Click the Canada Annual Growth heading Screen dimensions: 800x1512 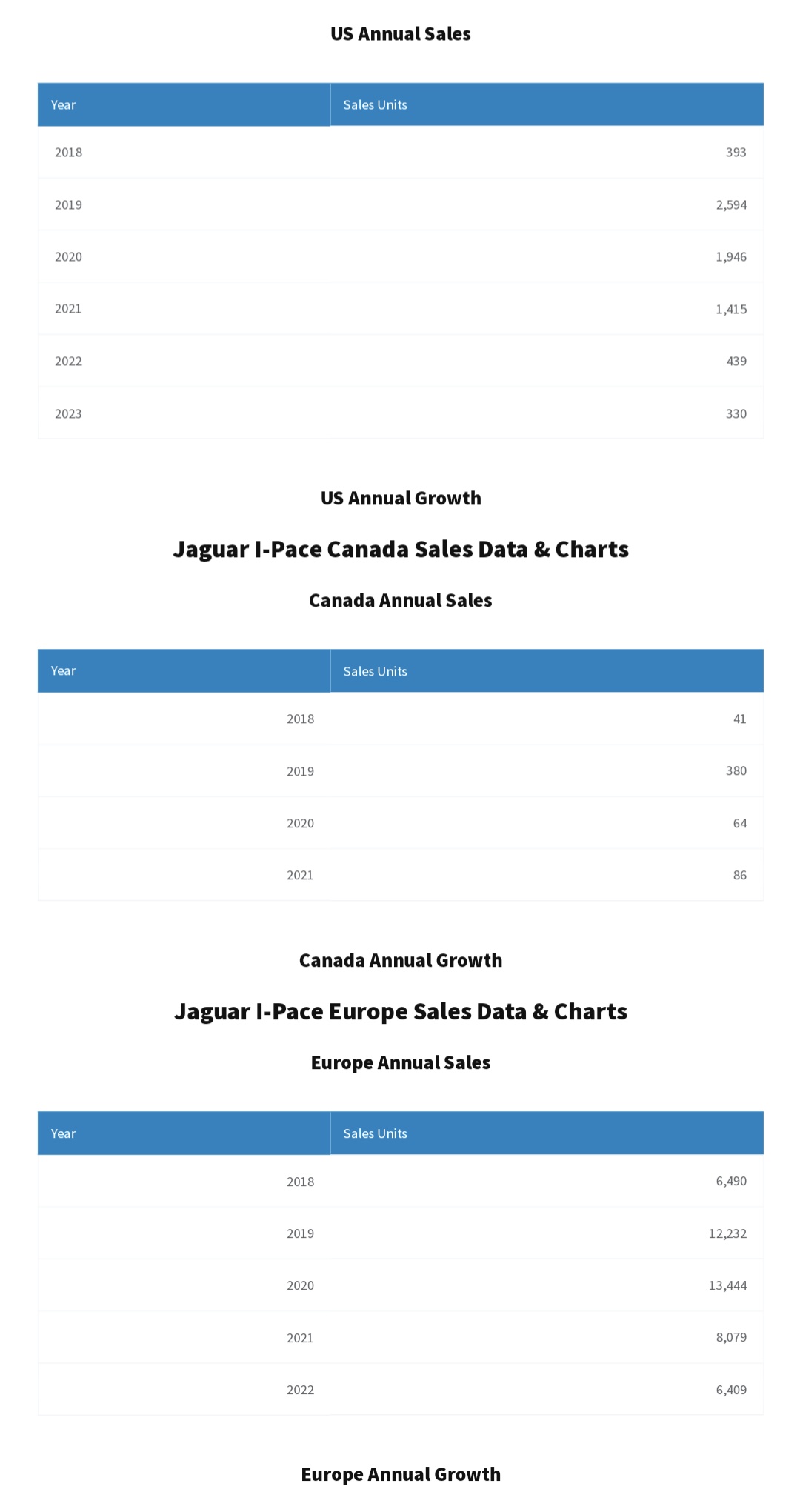tap(400, 960)
